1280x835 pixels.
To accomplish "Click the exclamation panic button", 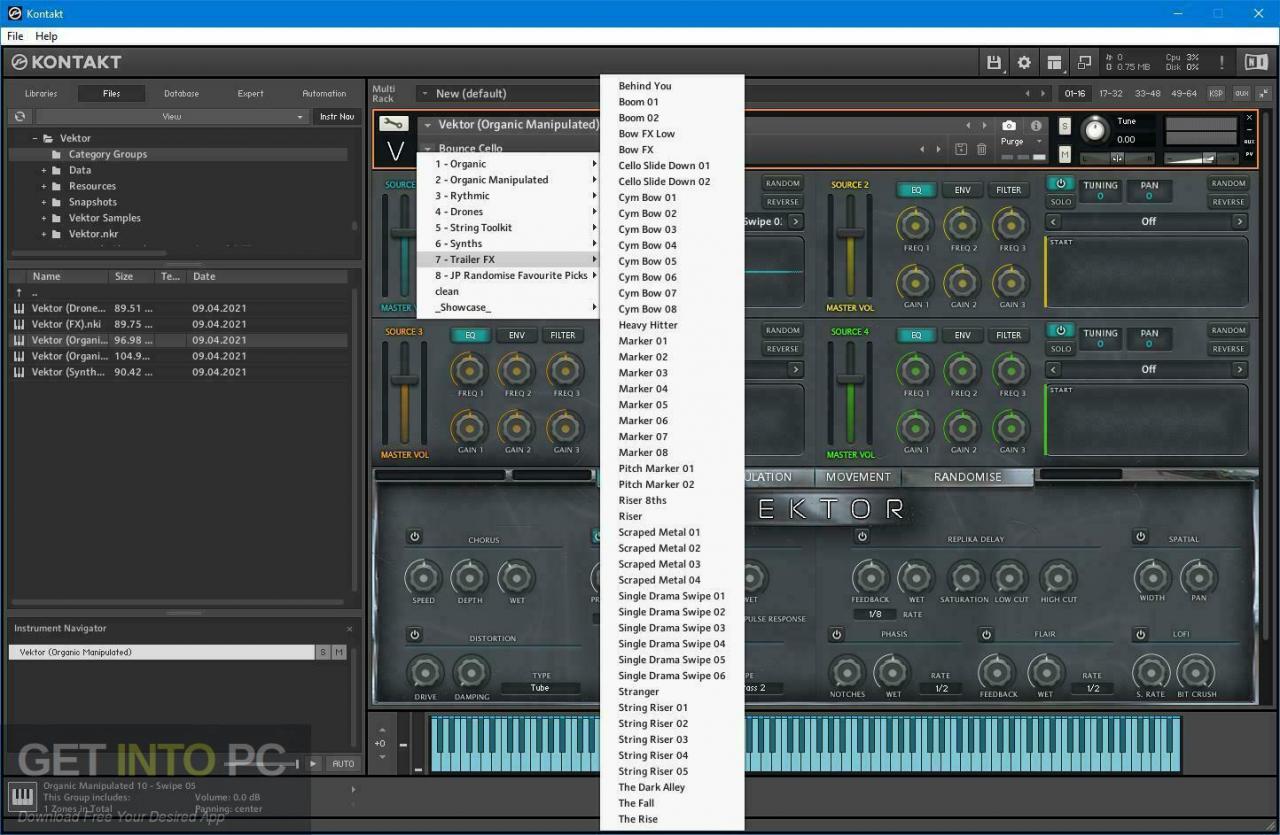I will click(1221, 62).
